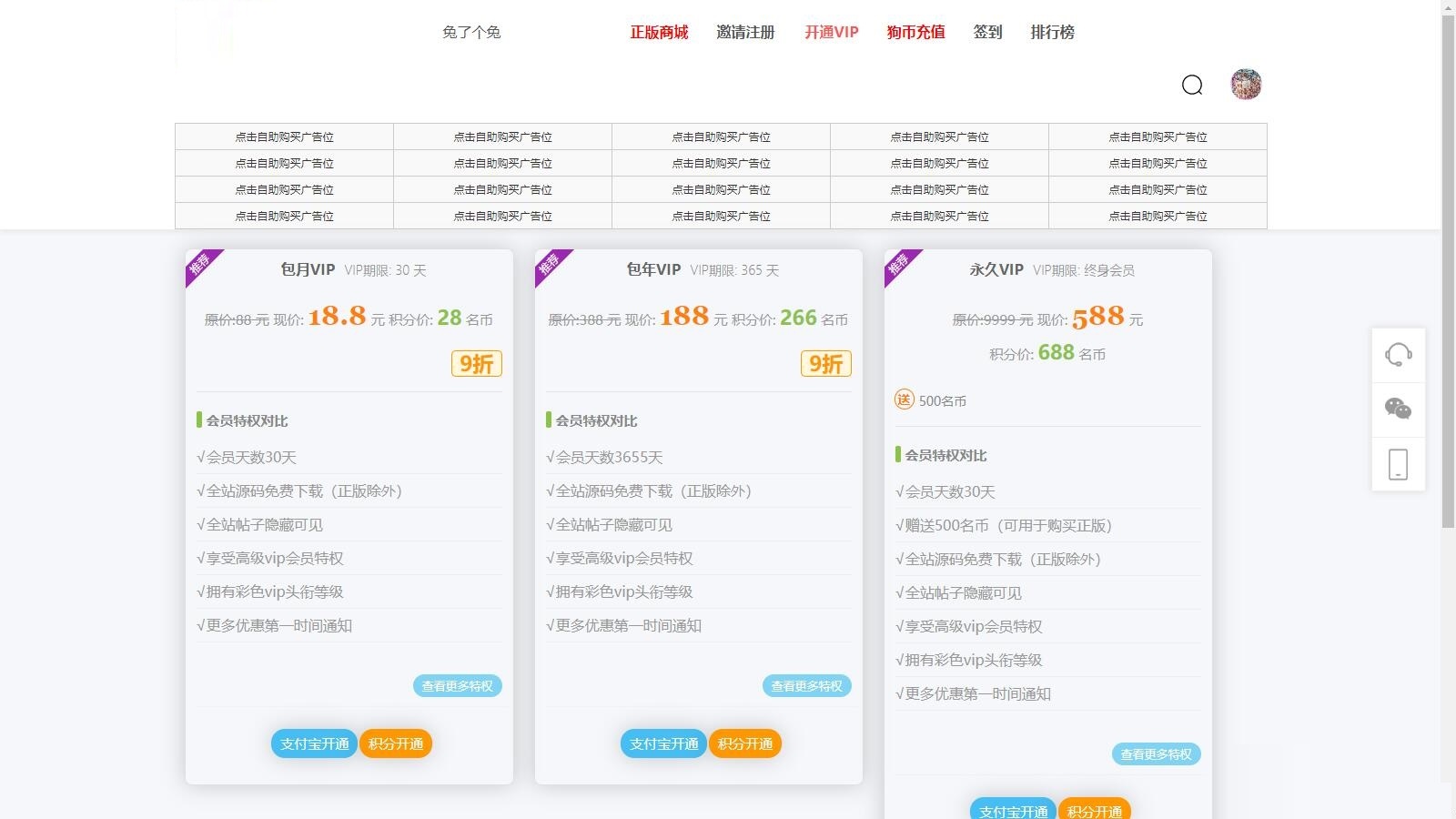The width and height of the screenshot is (1456, 819).
Task: Click the search magnifier icon
Action: pyautogui.click(x=1192, y=86)
